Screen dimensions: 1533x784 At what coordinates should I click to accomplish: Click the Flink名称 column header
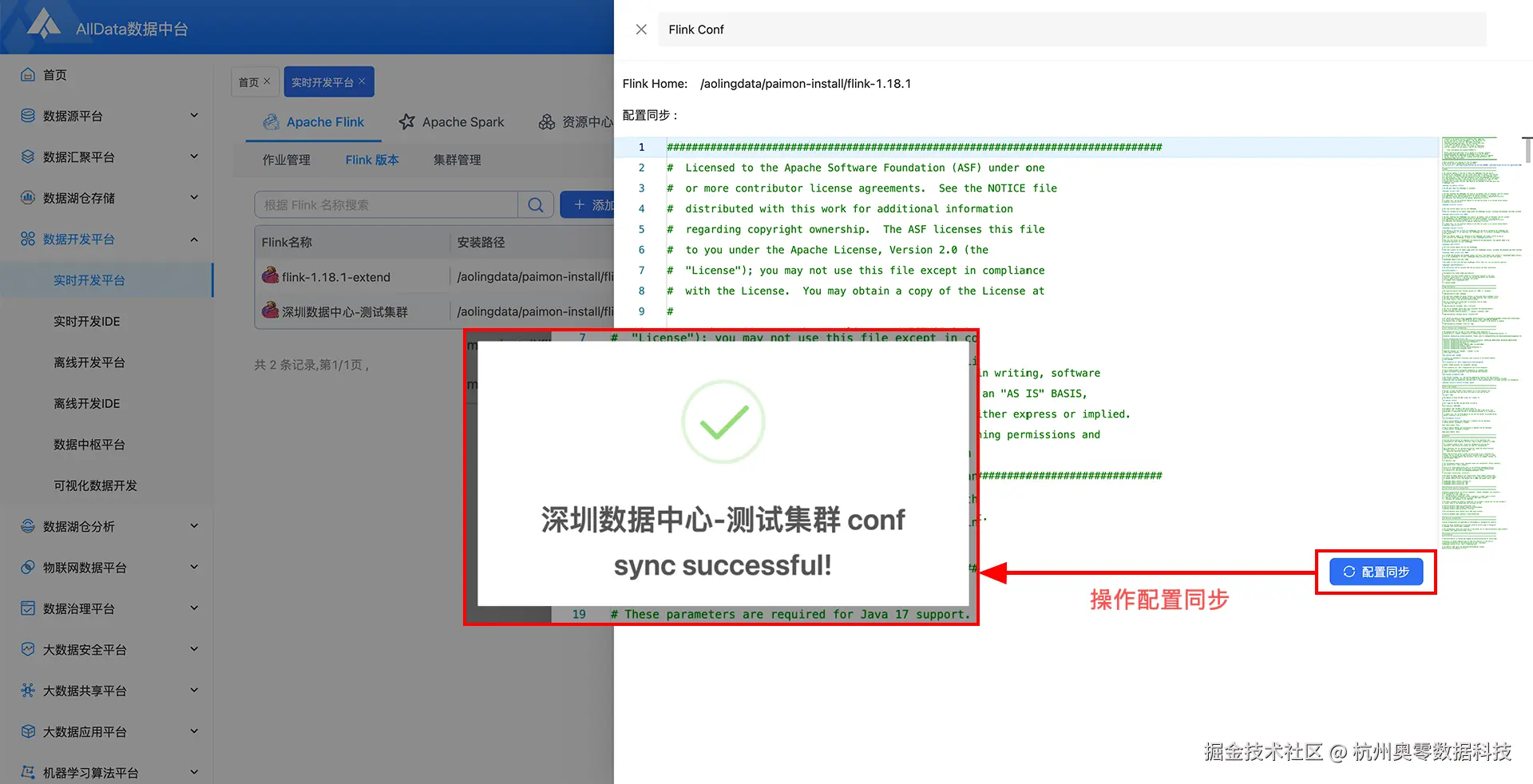[x=287, y=242]
